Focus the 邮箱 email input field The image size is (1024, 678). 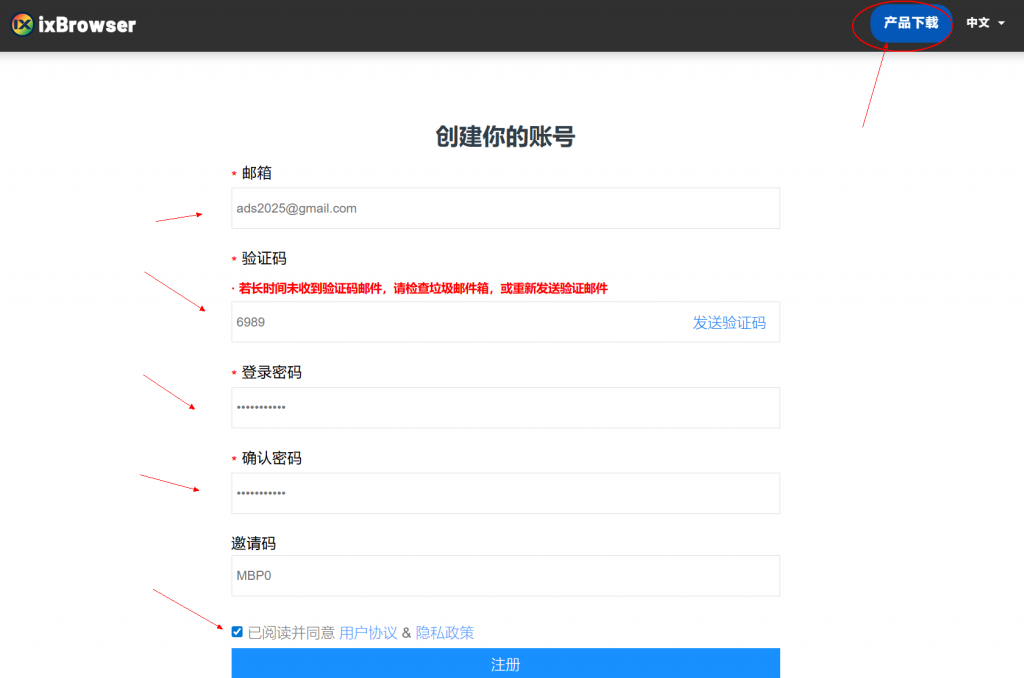click(505, 208)
